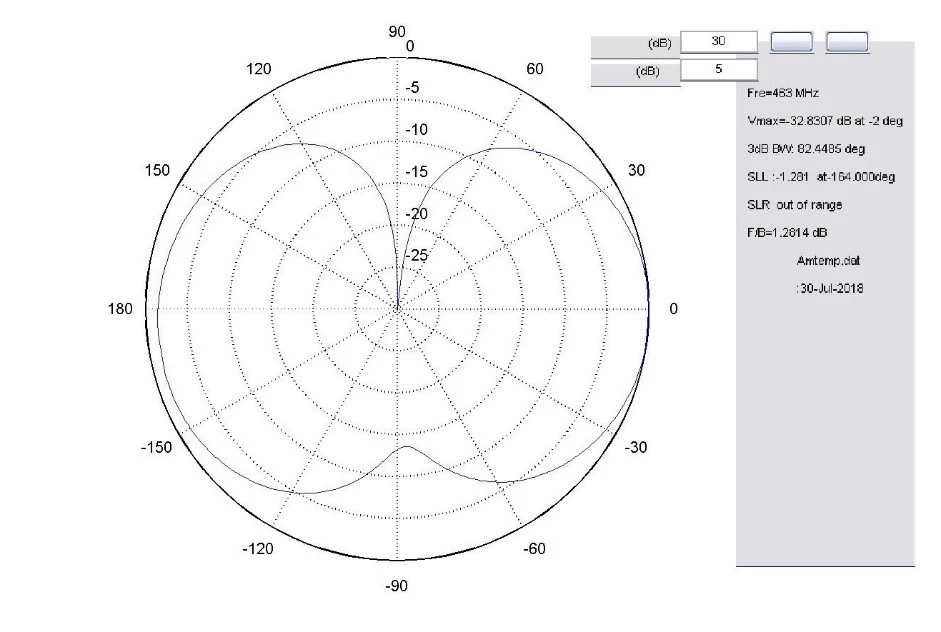This screenshot has height=632, width=941.
Task: Click the Vmax reading in the info panel
Action: point(825,121)
